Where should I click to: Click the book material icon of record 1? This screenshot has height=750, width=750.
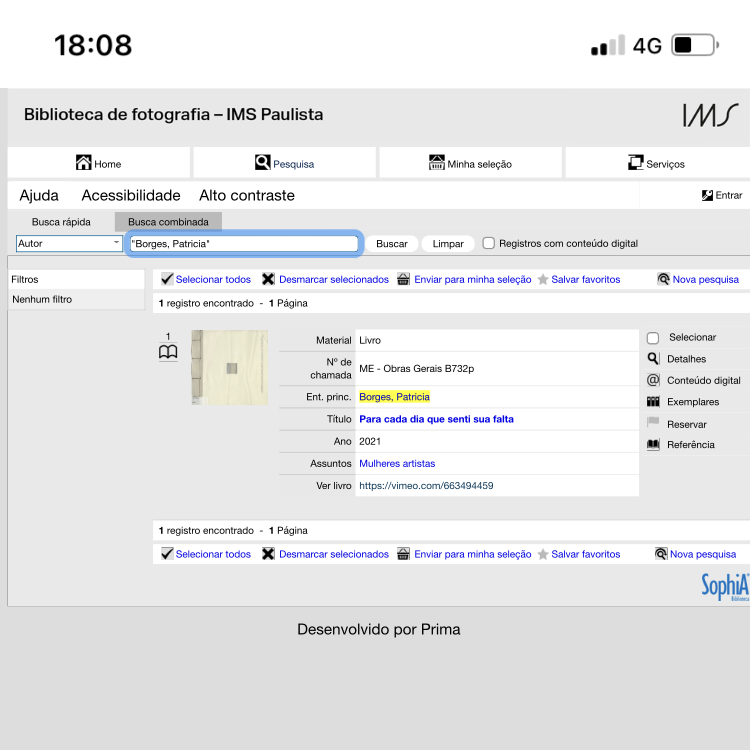point(168,353)
